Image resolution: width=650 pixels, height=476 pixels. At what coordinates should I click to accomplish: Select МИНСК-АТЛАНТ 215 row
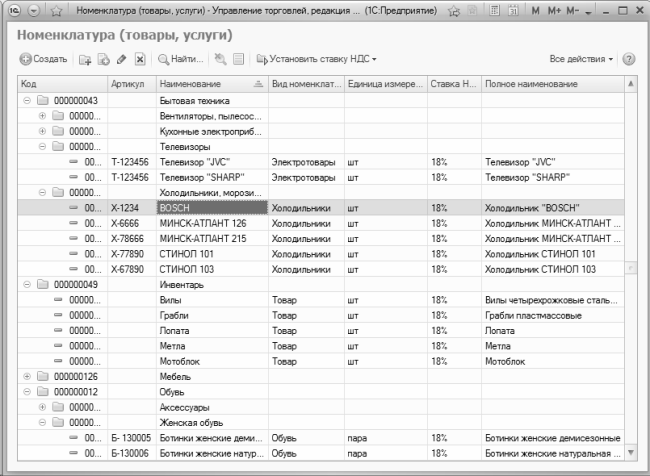point(321,239)
